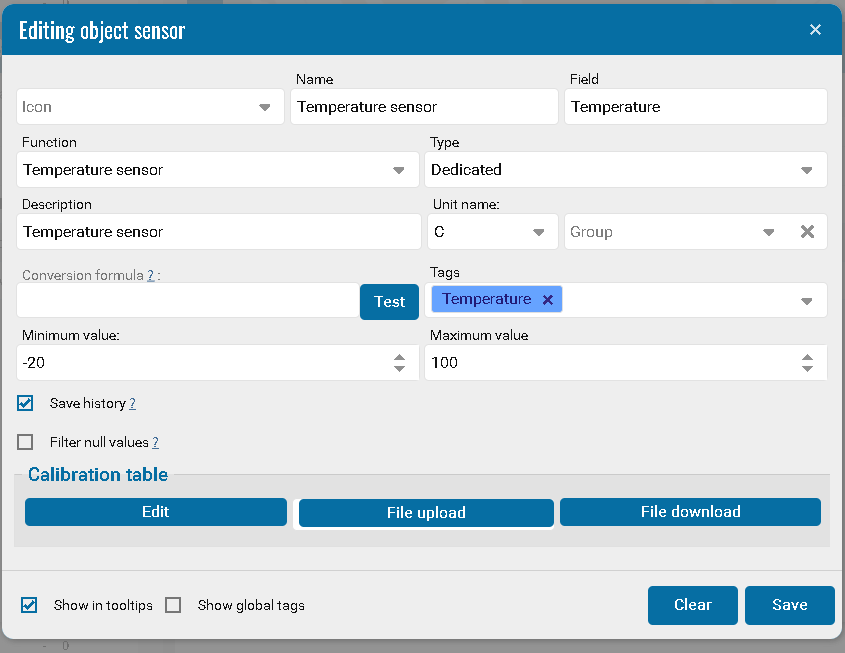Screen dimensions: 845x653
Task: Toggle the Show in tooltips checkbox
Action: tap(30, 605)
